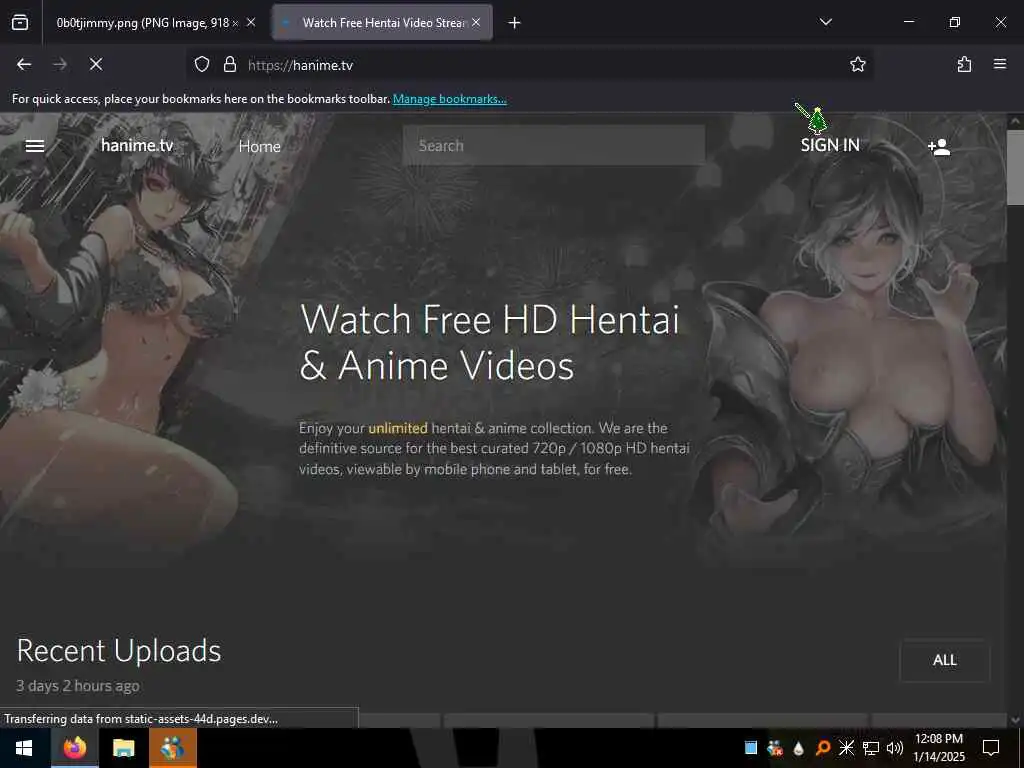Open the volume speaker tray icon
Screen dimensions: 1024x768
point(895,748)
